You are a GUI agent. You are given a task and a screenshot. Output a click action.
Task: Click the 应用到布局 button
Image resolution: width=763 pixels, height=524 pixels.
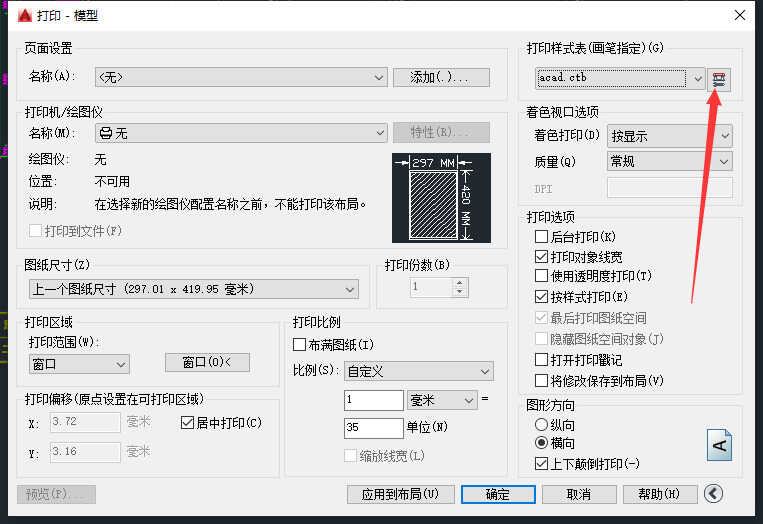coord(400,494)
